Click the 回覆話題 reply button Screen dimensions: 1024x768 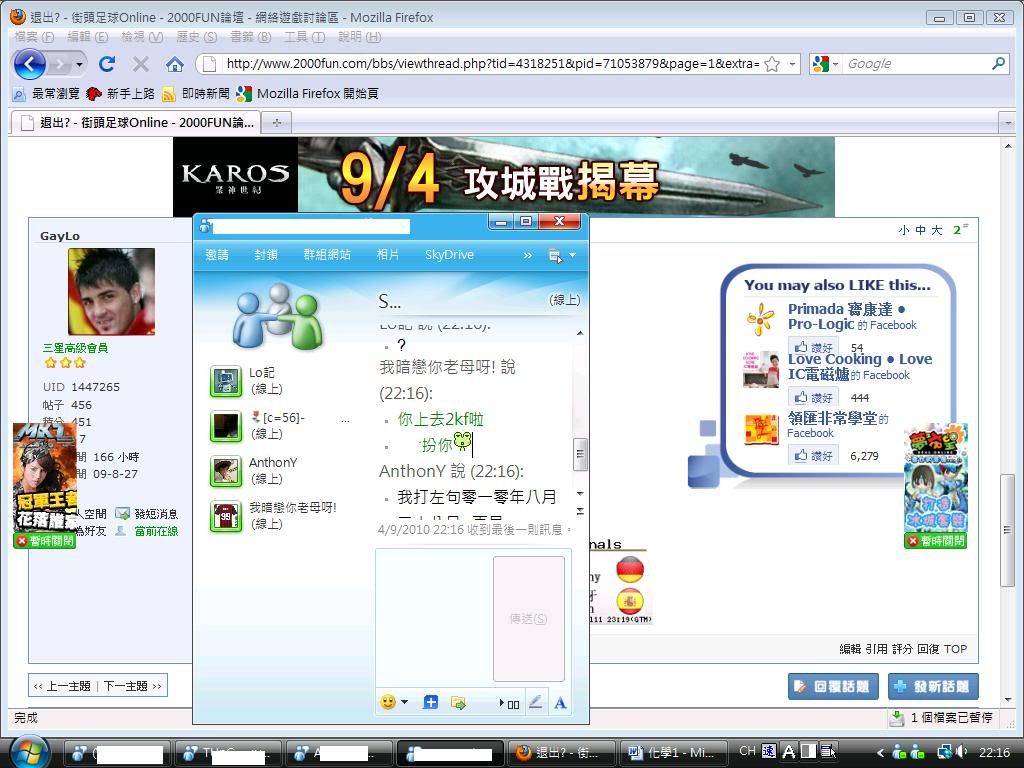click(833, 687)
